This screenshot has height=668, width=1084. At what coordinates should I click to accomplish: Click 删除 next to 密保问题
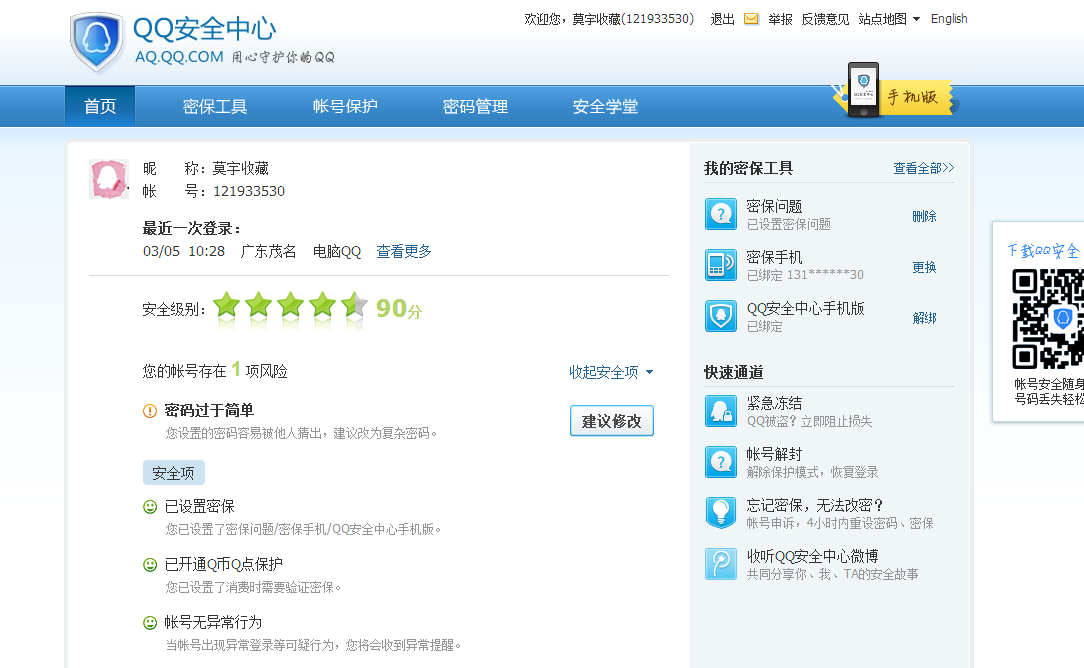coord(924,216)
